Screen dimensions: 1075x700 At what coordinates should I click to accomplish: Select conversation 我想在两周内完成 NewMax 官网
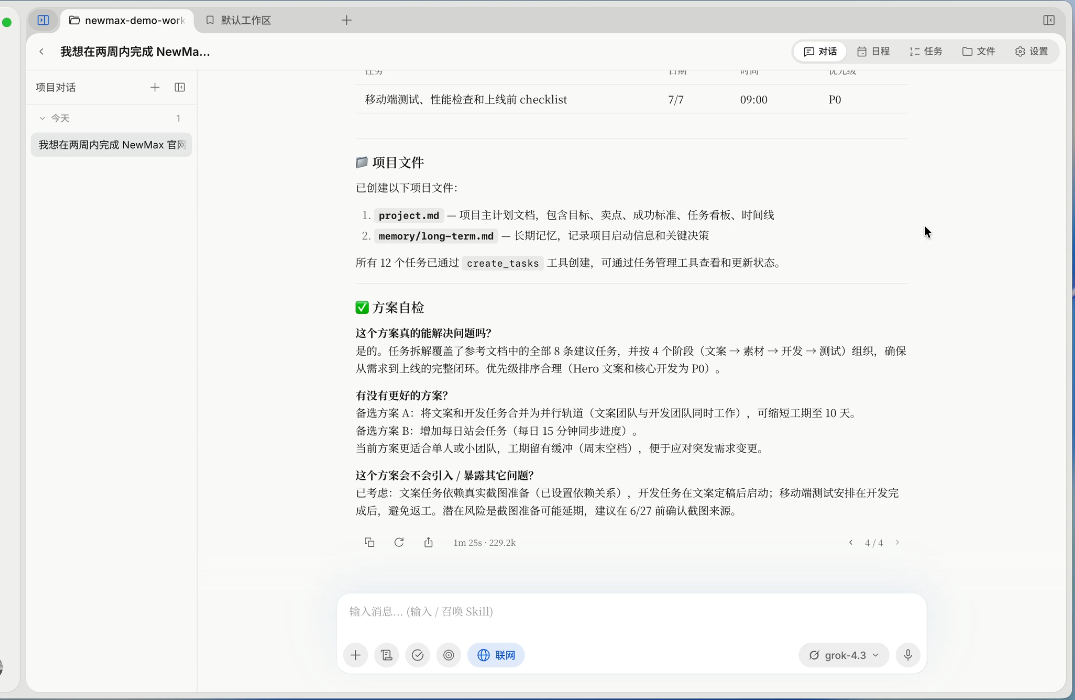[111, 145]
